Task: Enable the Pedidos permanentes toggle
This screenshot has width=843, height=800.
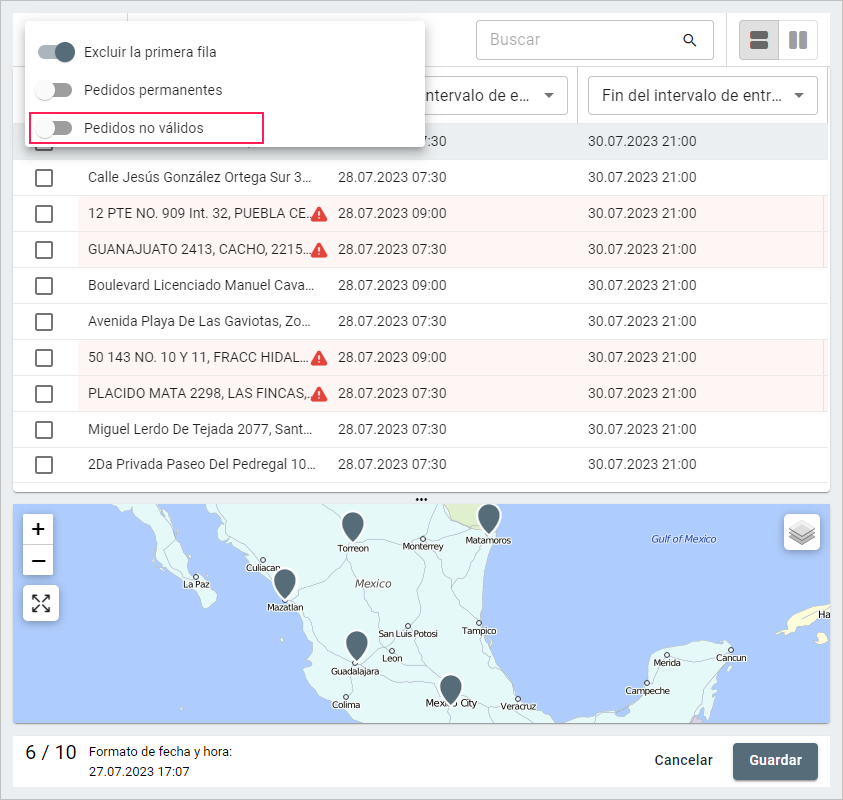Action: [x=54, y=90]
